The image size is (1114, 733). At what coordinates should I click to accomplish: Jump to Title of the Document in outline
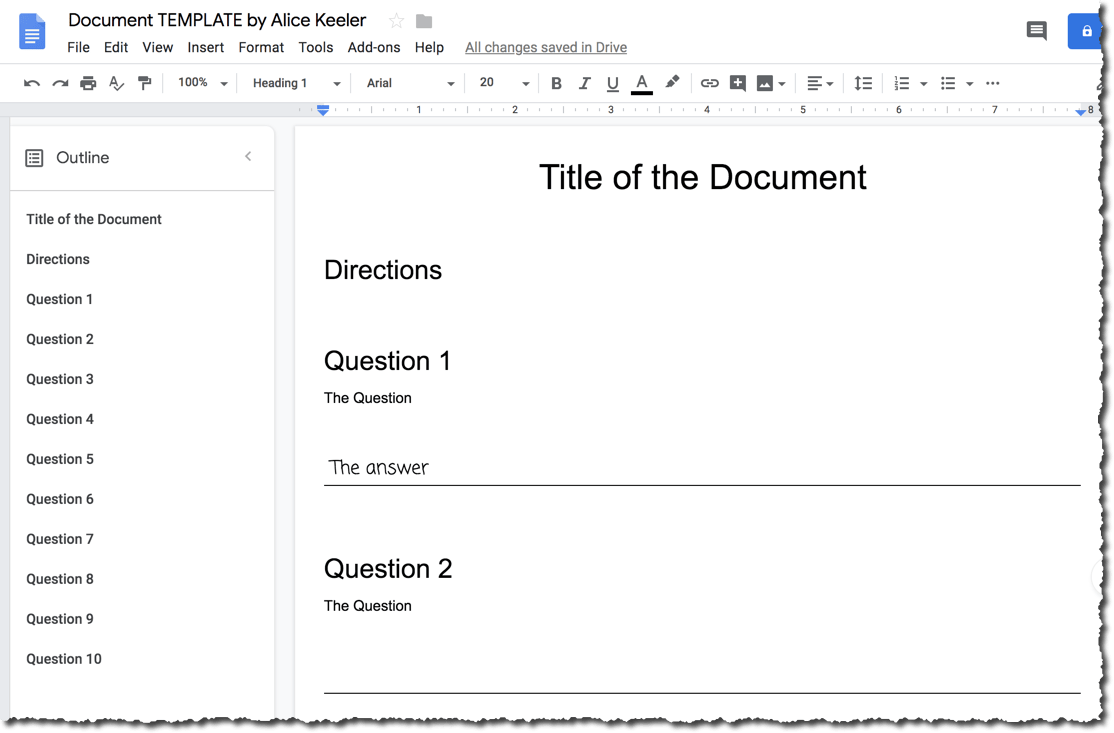point(94,219)
